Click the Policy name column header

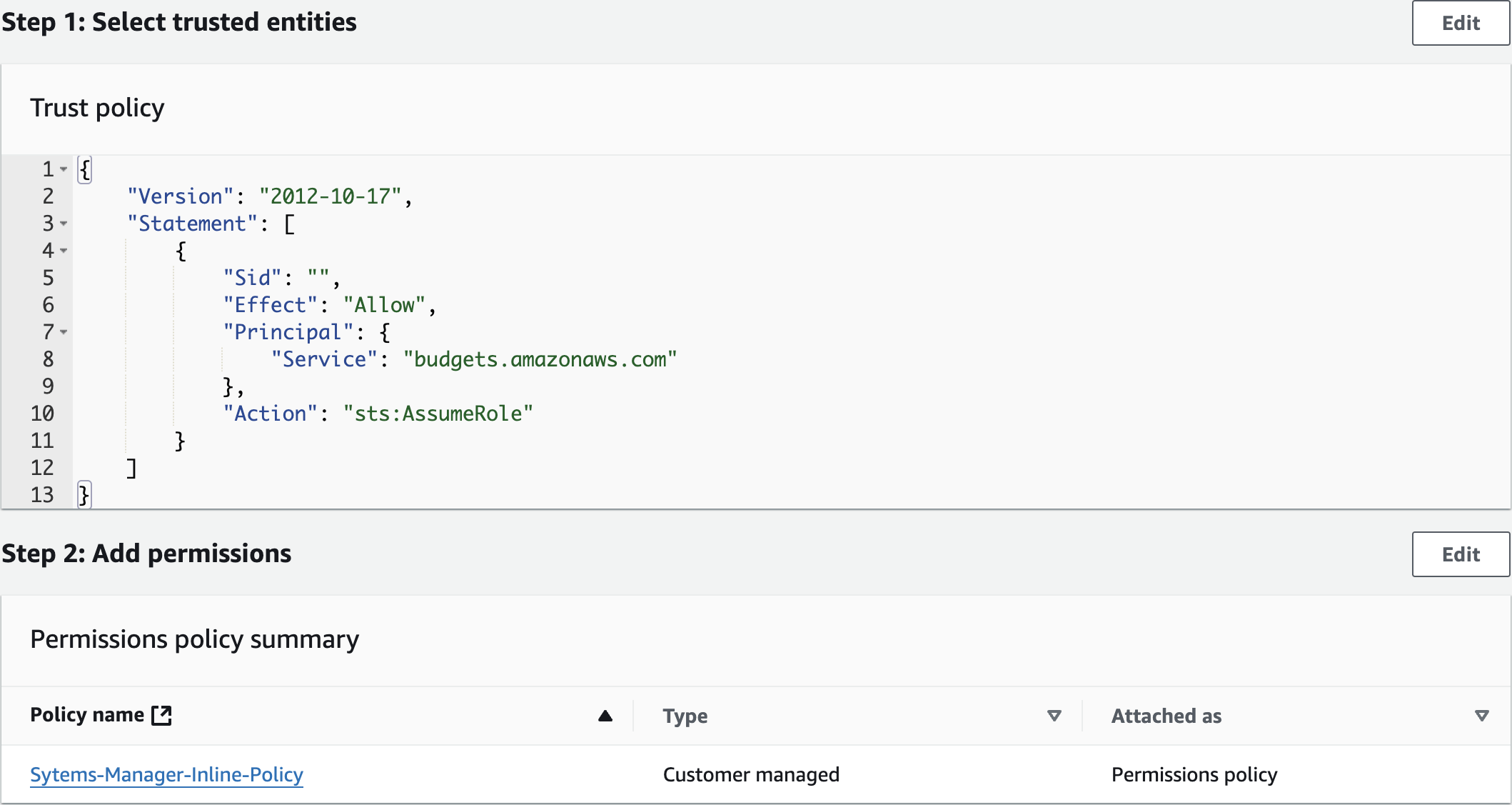pyautogui.click(x=87, y=715)
